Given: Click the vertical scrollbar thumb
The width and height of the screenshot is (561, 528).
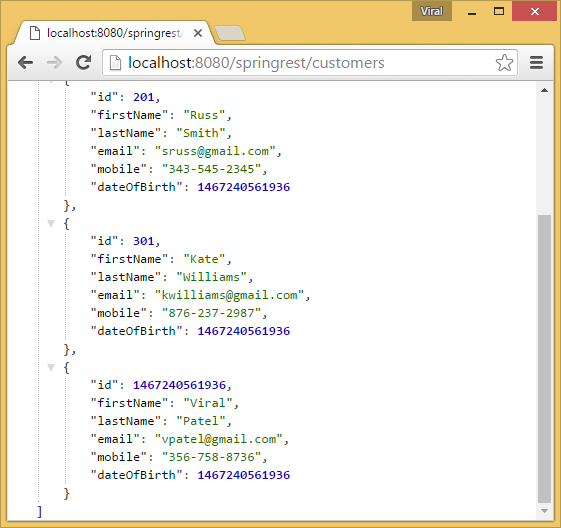Looking at the screenshot, I should (x=544, y=359).
